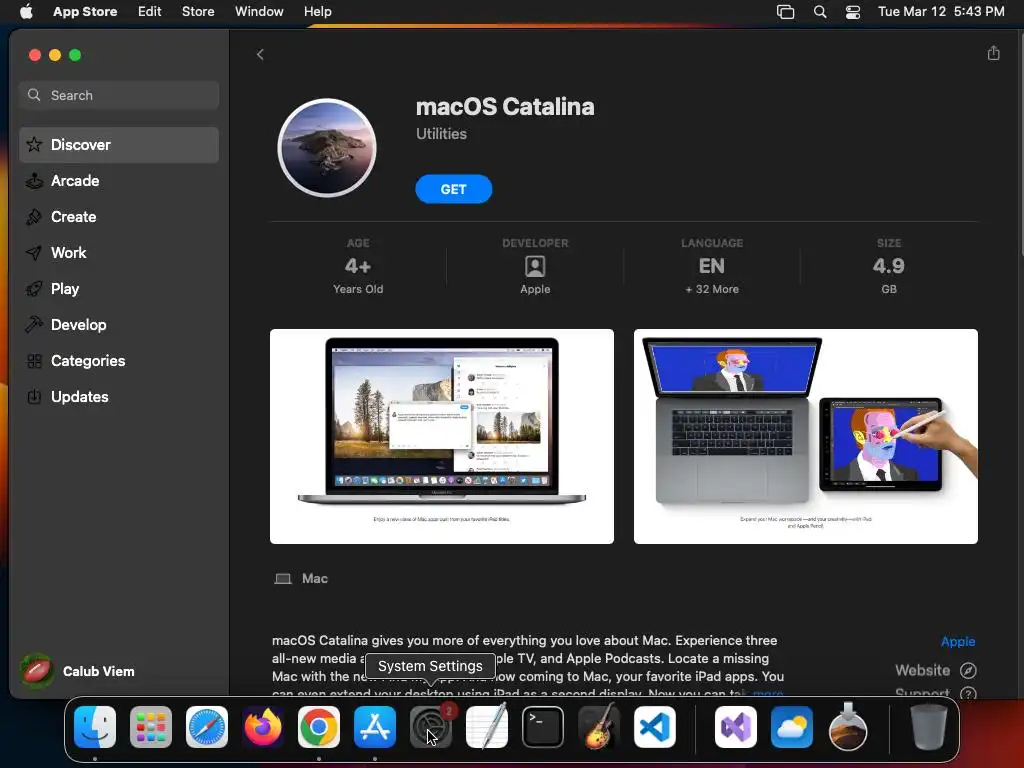Click the '4.9' size value
The image size is (1024, 768).
889,266
